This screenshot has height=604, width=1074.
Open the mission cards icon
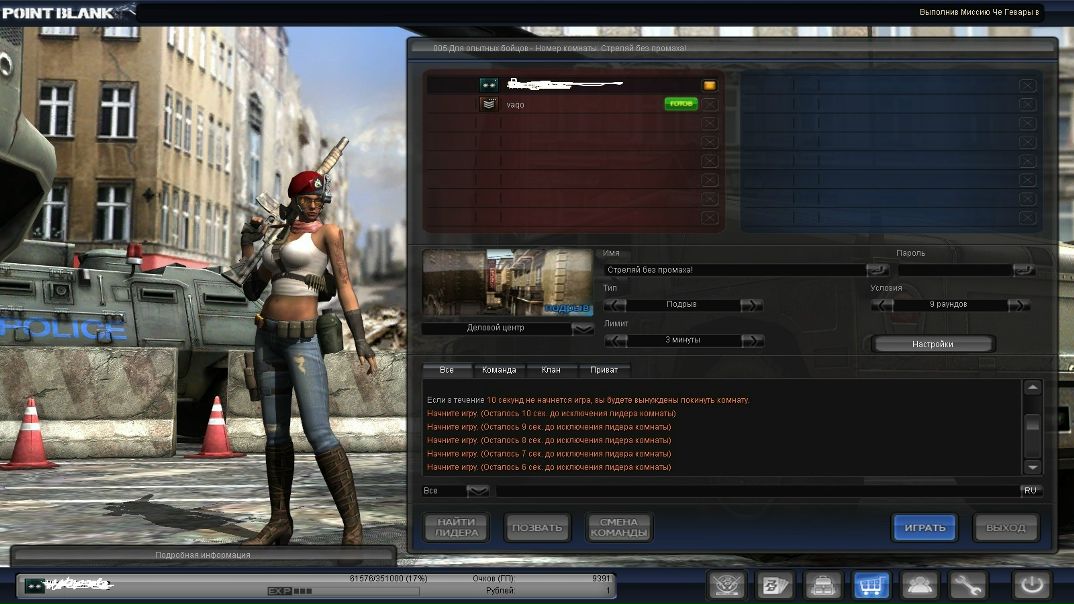tap(775, 586)
